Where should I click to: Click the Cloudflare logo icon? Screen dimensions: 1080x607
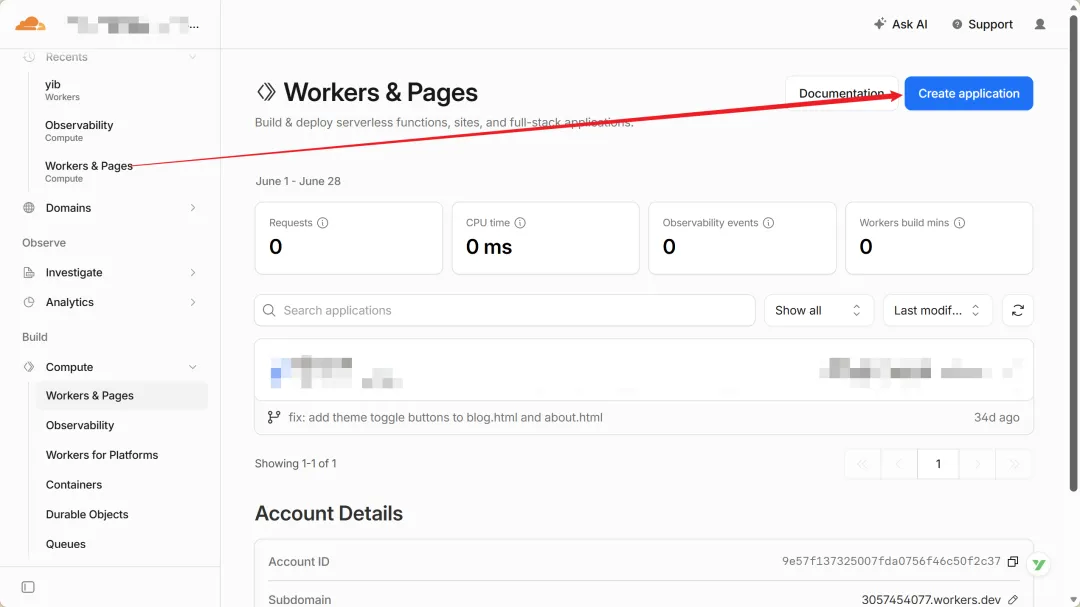30,24
